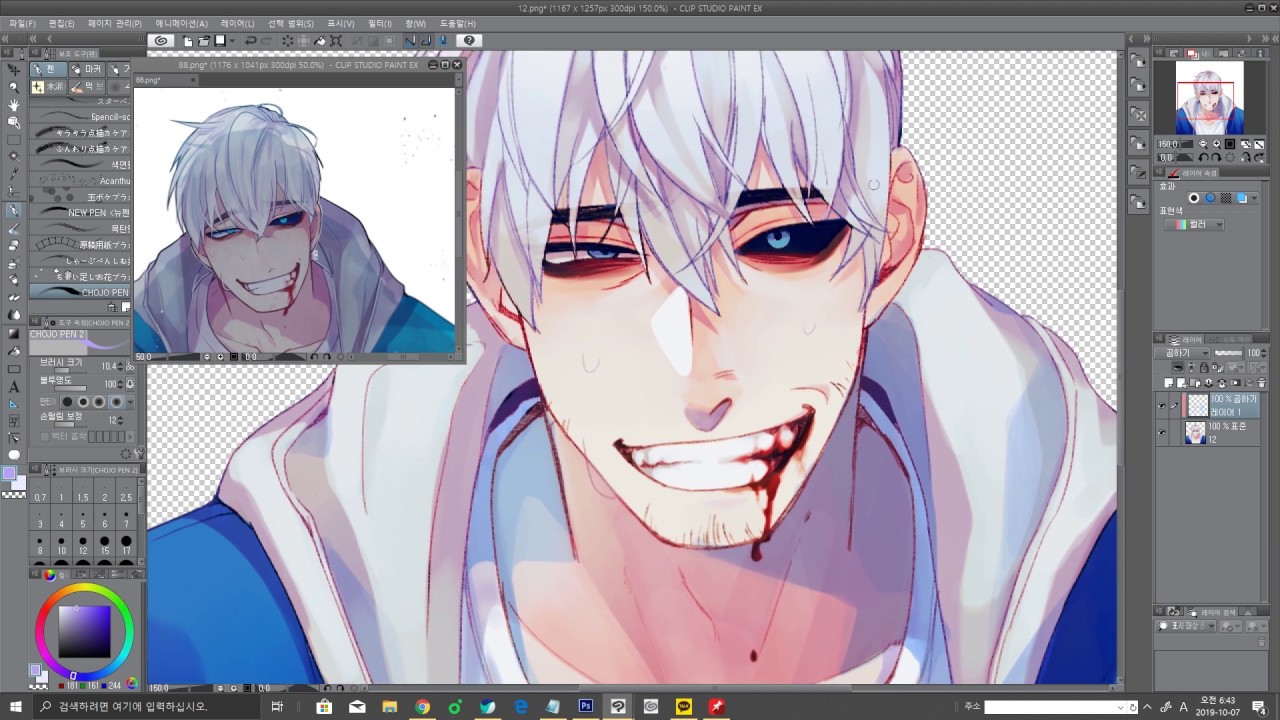This screenshot has width=1280, height=720.
Task: Toggle visibility of layer 레이어 1
Action: coord(1162,405)
